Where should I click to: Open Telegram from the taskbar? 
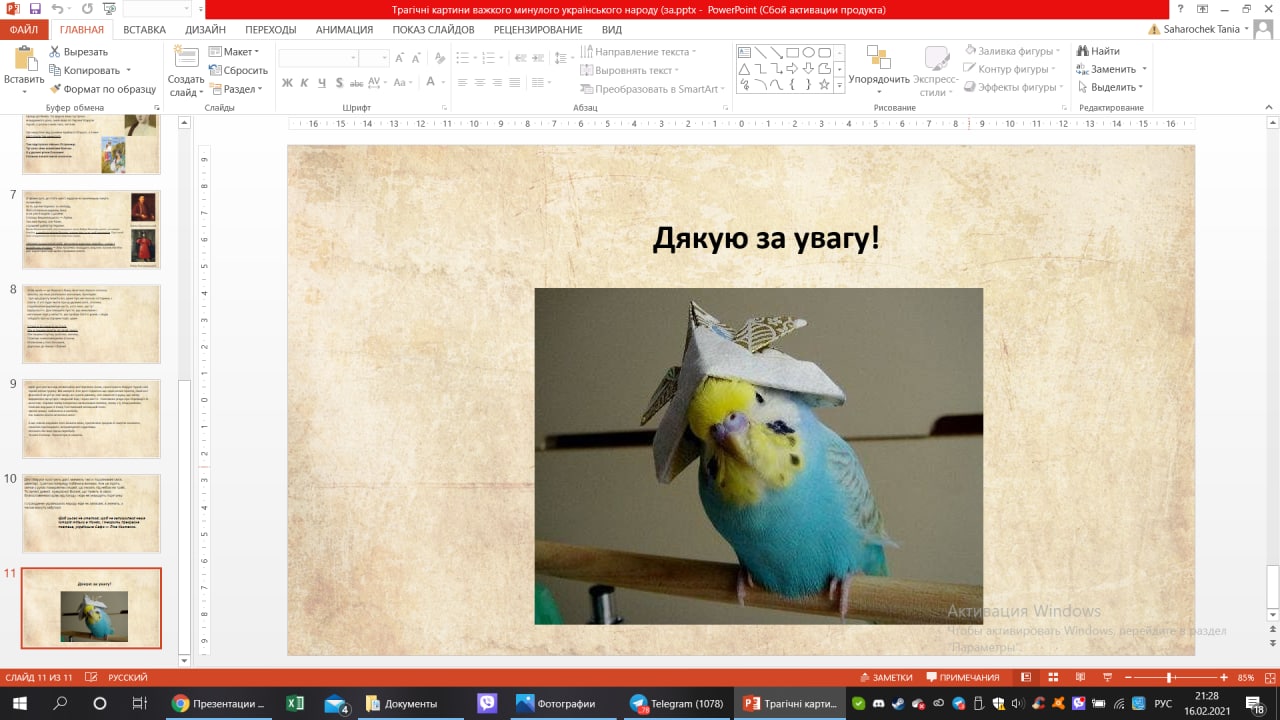coord(677,703)
